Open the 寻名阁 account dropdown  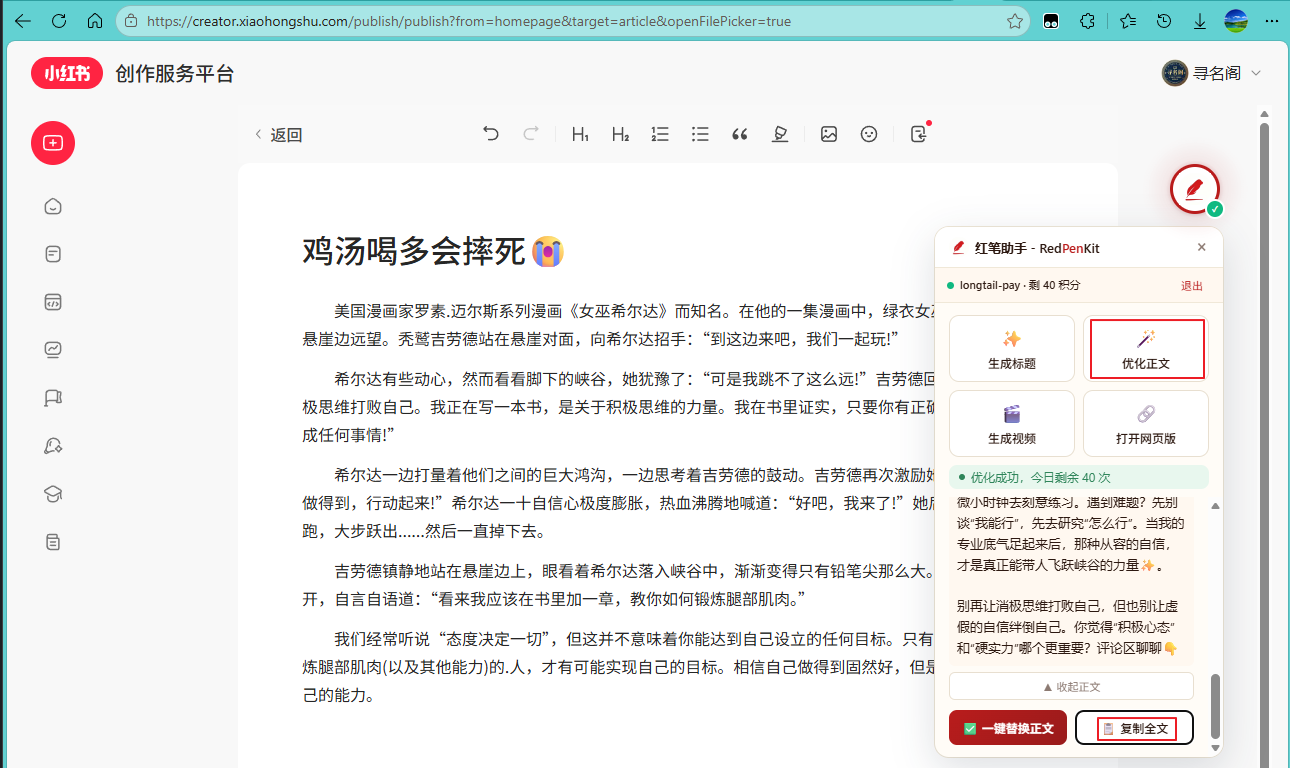[x=1211, y=73]
